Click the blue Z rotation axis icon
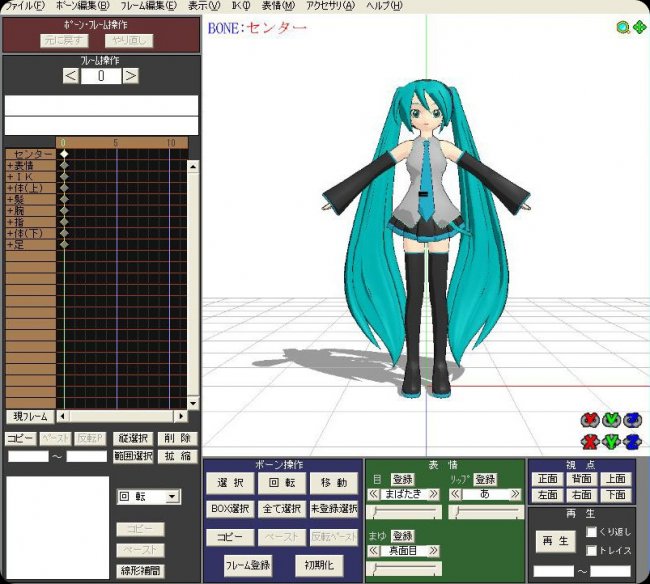Viewport: 650px width, 584px height. coord(632,420)
